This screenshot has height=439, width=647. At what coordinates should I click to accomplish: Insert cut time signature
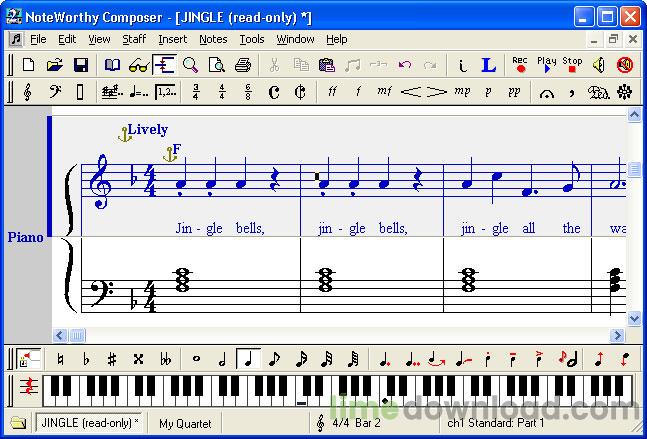pos(300,92)
